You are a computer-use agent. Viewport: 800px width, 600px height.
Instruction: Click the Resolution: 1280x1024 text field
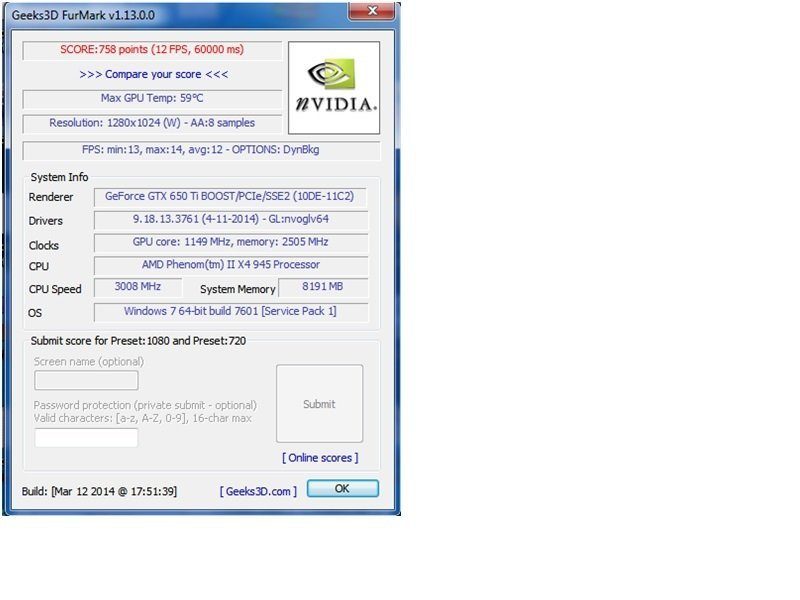[x=152, y=123]
